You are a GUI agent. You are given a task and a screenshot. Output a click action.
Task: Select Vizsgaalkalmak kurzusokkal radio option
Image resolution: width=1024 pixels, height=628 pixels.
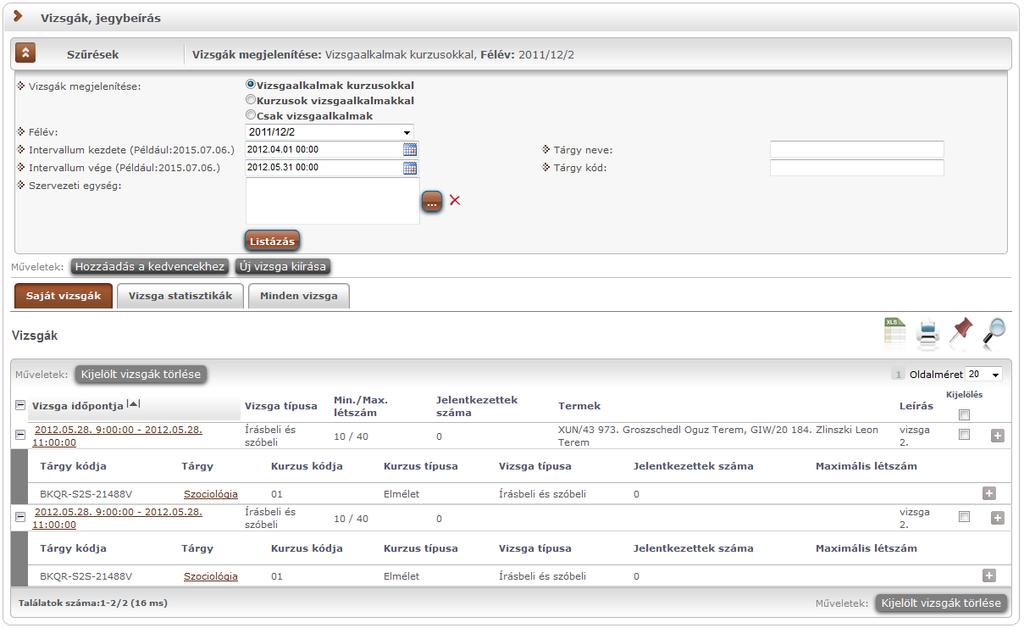point(250,84)
